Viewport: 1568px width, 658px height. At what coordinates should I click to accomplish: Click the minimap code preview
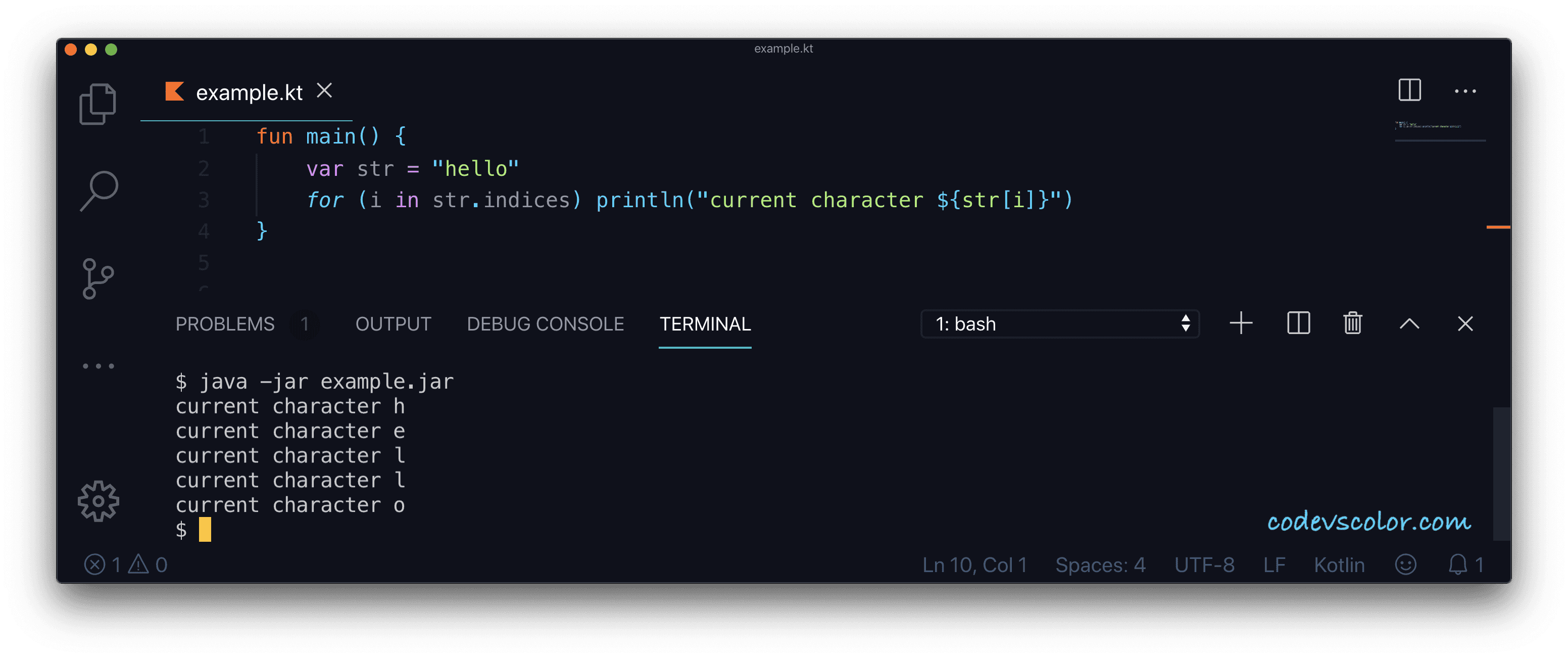pos(1428,125)
